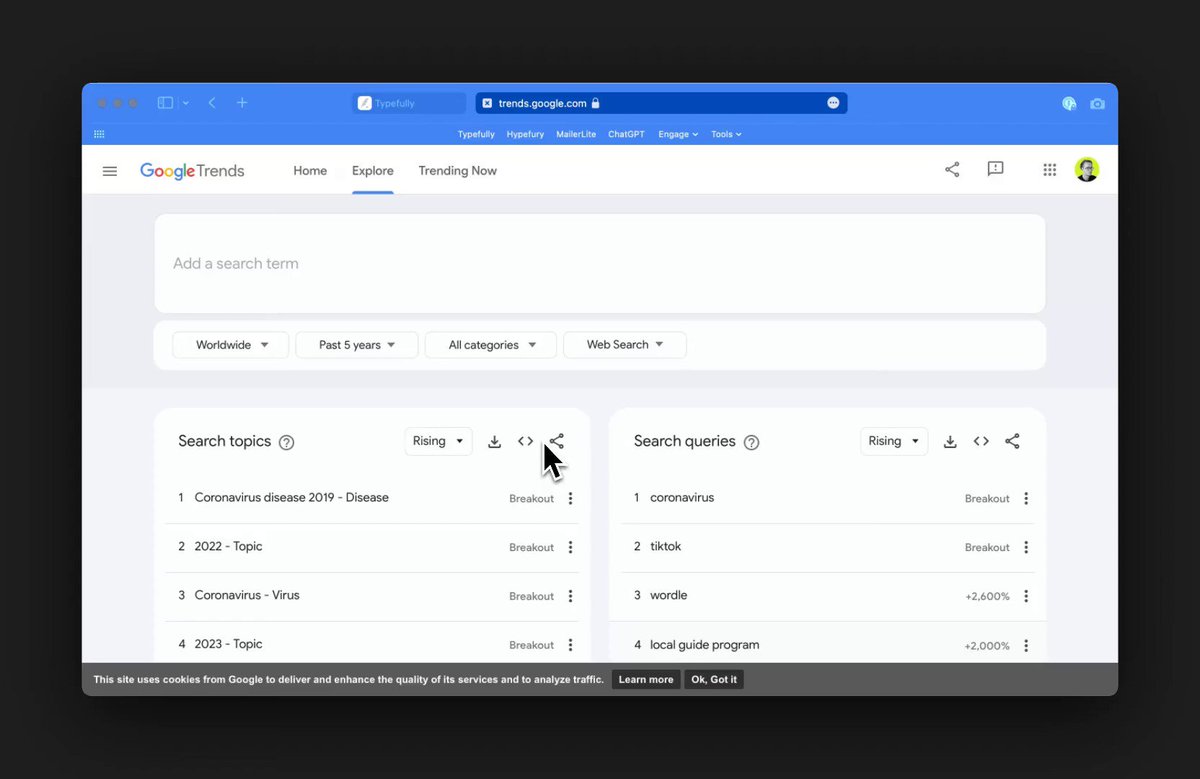Share the page using header share icon
Image resolution: width=1200 pixels, height=779 pixels.
[x=952, y=170]
